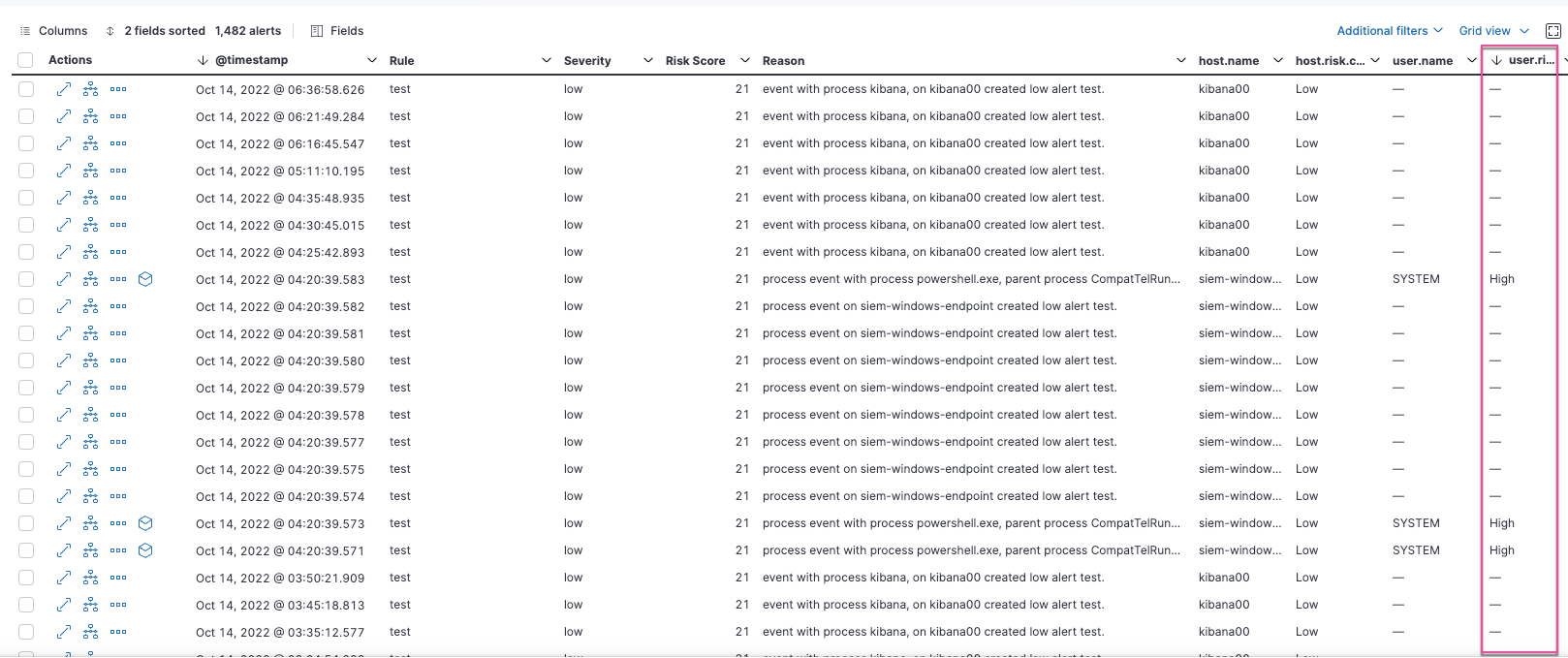
Task: Expand the Grid view dropdown
Action: (x=1493, y=31)
